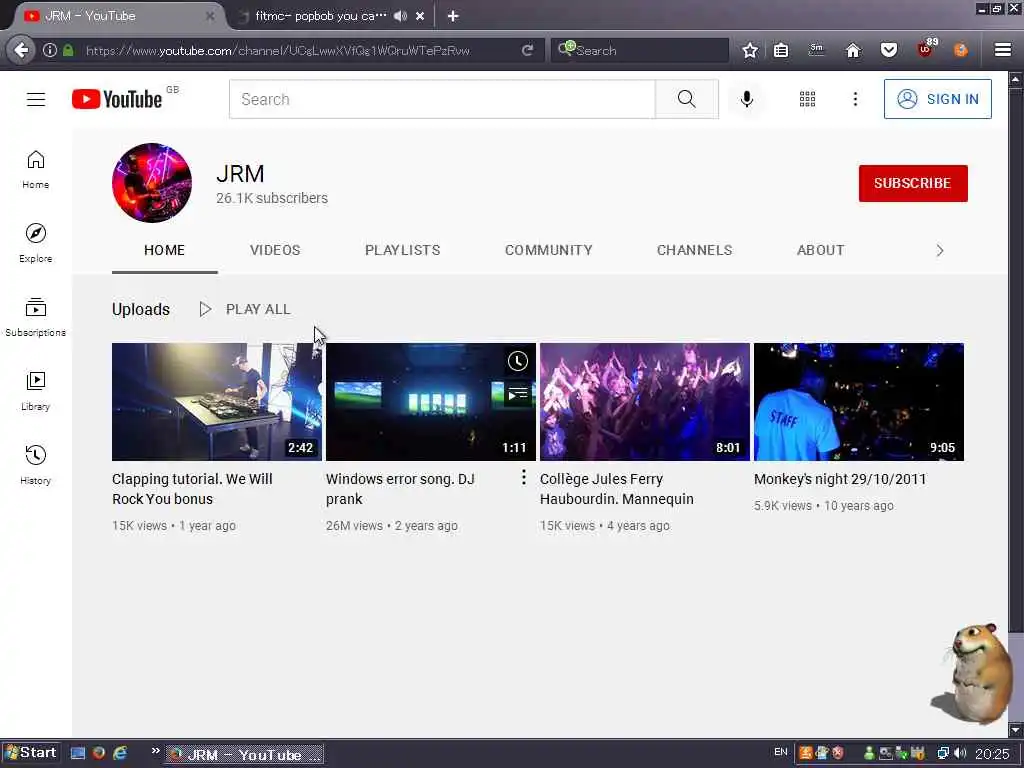
Task: Switch to the COMMUNITY tab
Action: pyautogui.click(x=549, y=250)
